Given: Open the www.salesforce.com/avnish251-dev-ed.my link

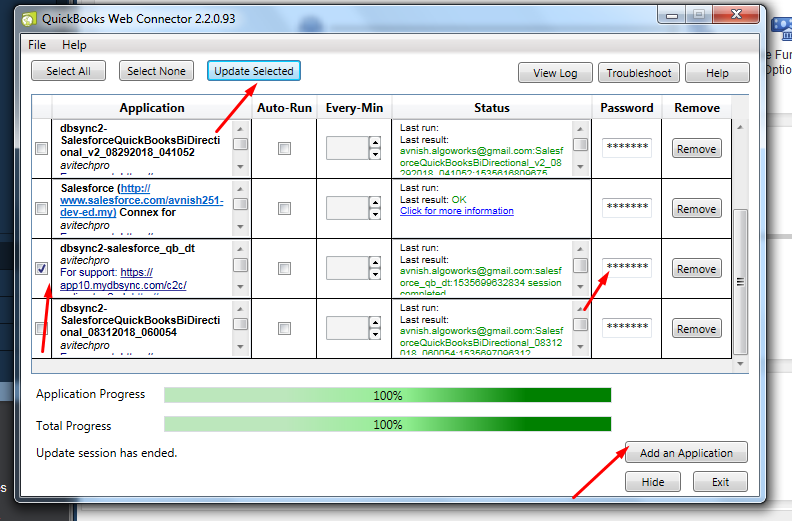Looking at the screenshot, I should pos(141,200).
